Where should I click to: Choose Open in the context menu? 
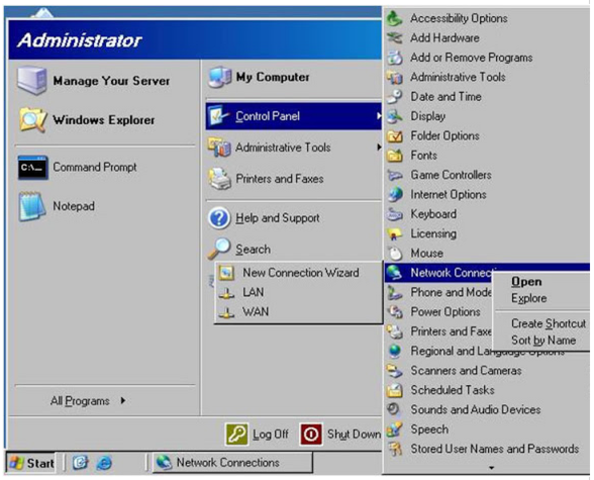[526, 281]
